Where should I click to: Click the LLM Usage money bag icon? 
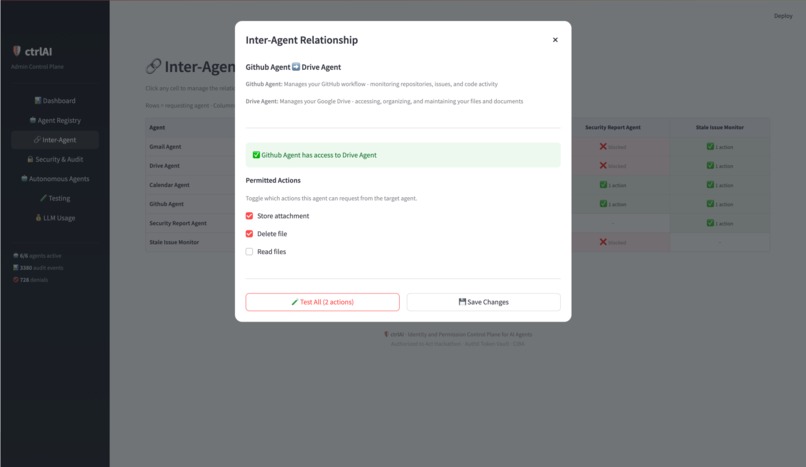(38, 218)
